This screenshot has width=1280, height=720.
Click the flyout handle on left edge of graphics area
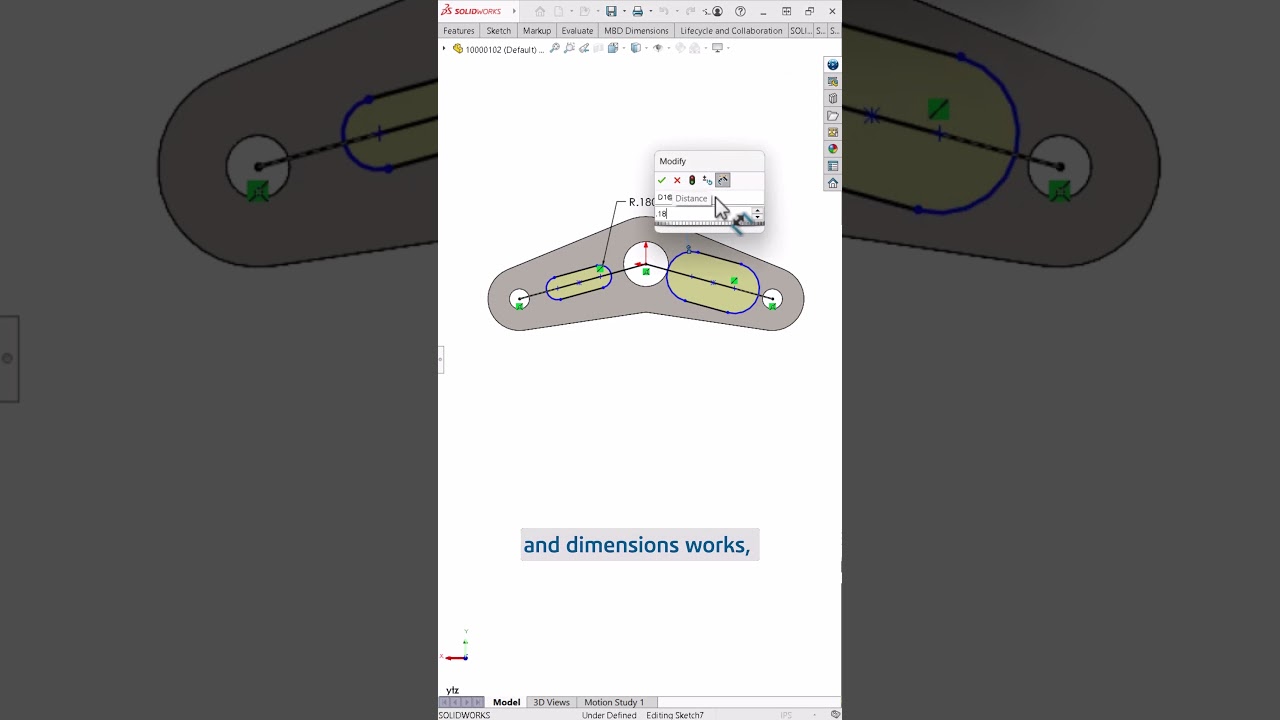[440, 359]
